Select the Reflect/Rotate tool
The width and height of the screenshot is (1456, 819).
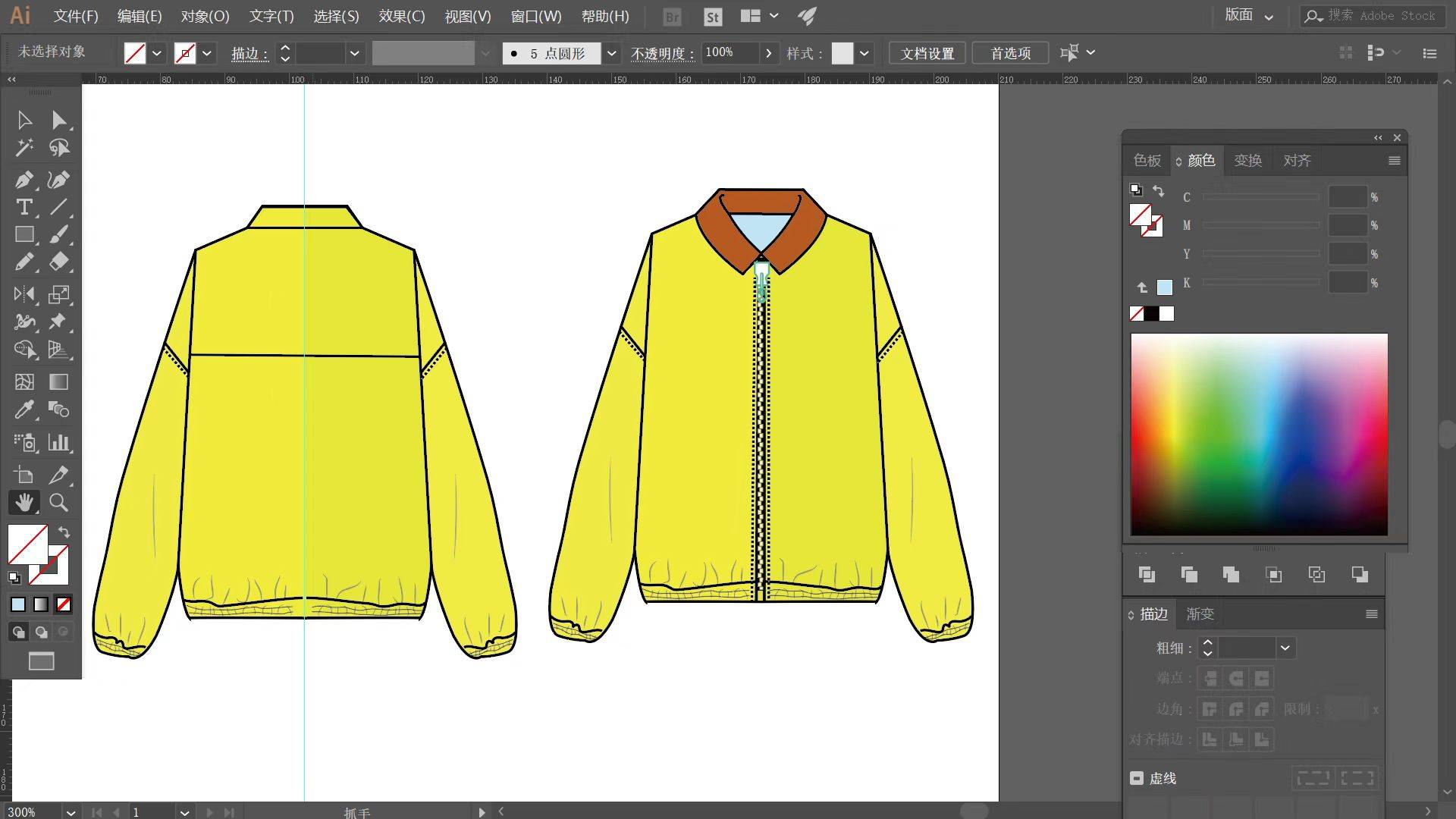pyautogui.click(x=24, y=294)
